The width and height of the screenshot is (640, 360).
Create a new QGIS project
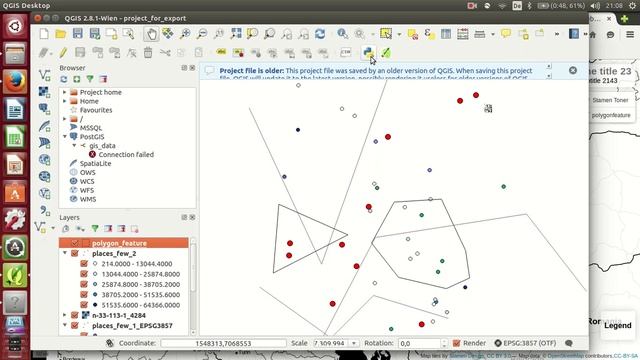point(44,34)
